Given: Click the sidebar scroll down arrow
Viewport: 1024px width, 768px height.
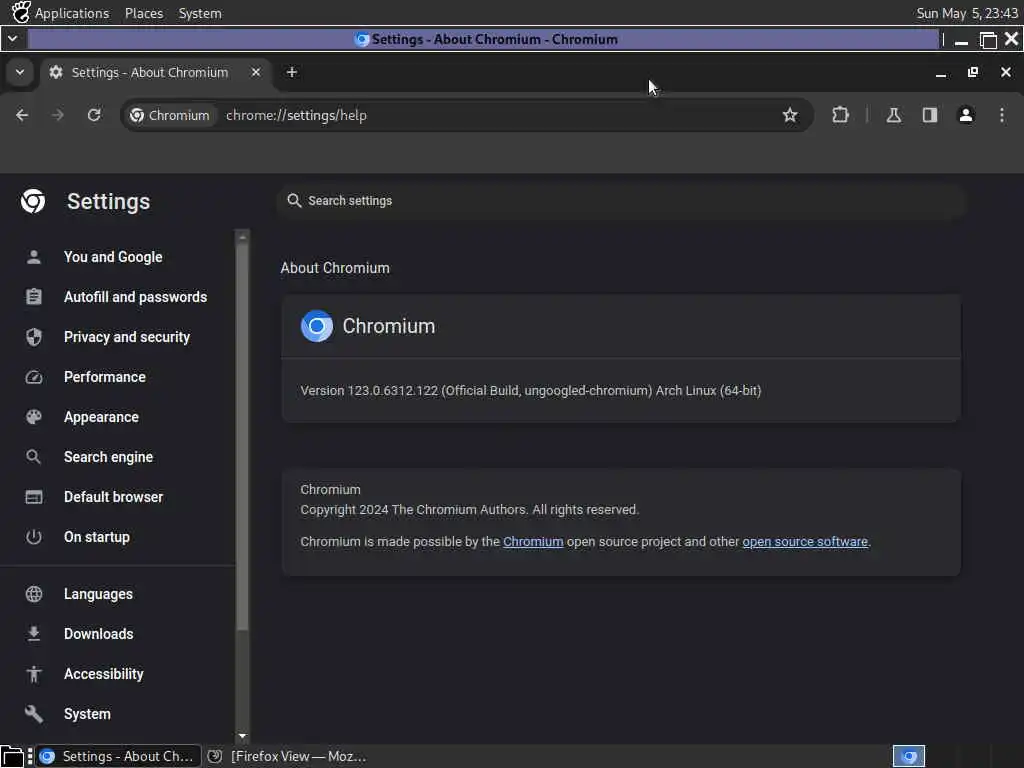Looking at the screenshot, I should (242, 736).
